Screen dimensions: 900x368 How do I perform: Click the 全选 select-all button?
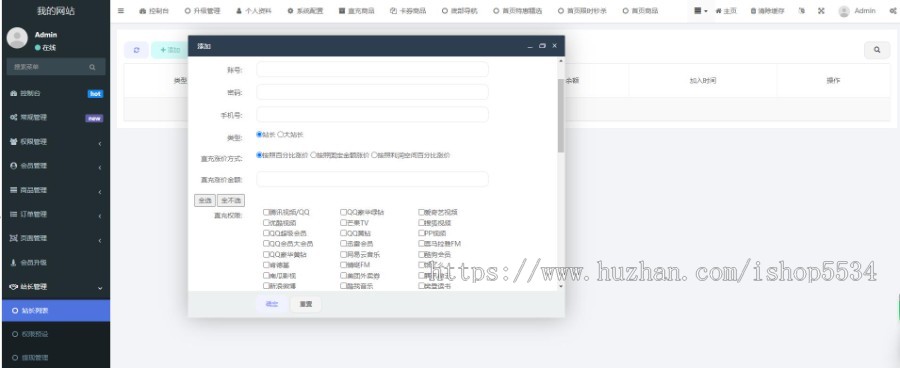click(x=205, y=200)
